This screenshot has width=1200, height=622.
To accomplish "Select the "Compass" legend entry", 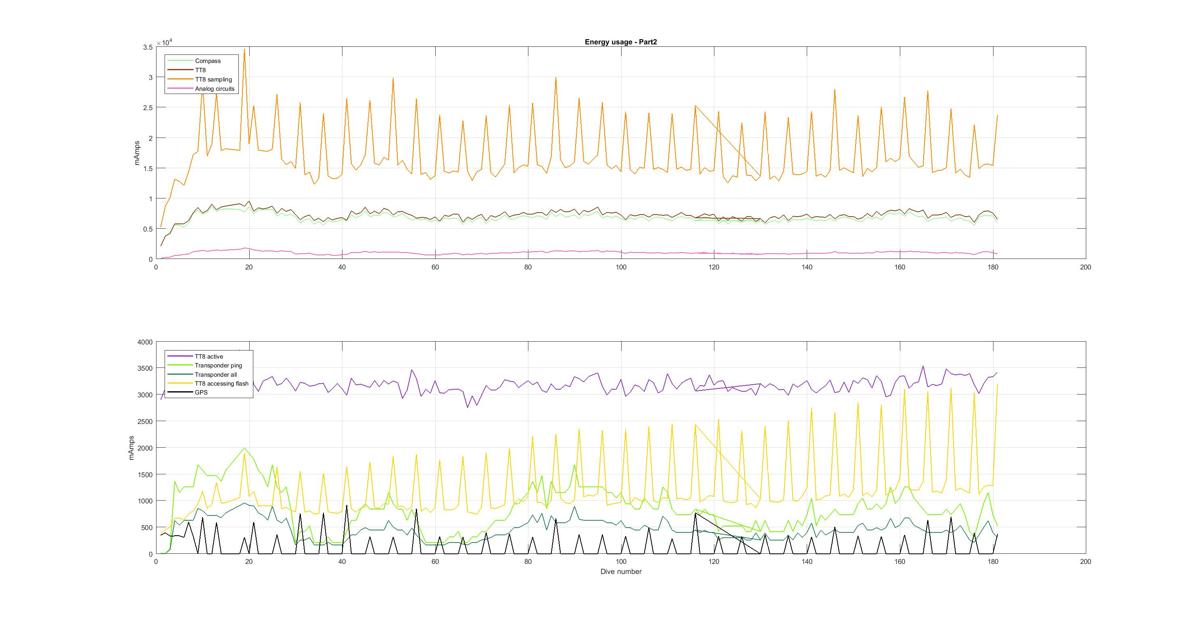I will click(x=208, y=61).
